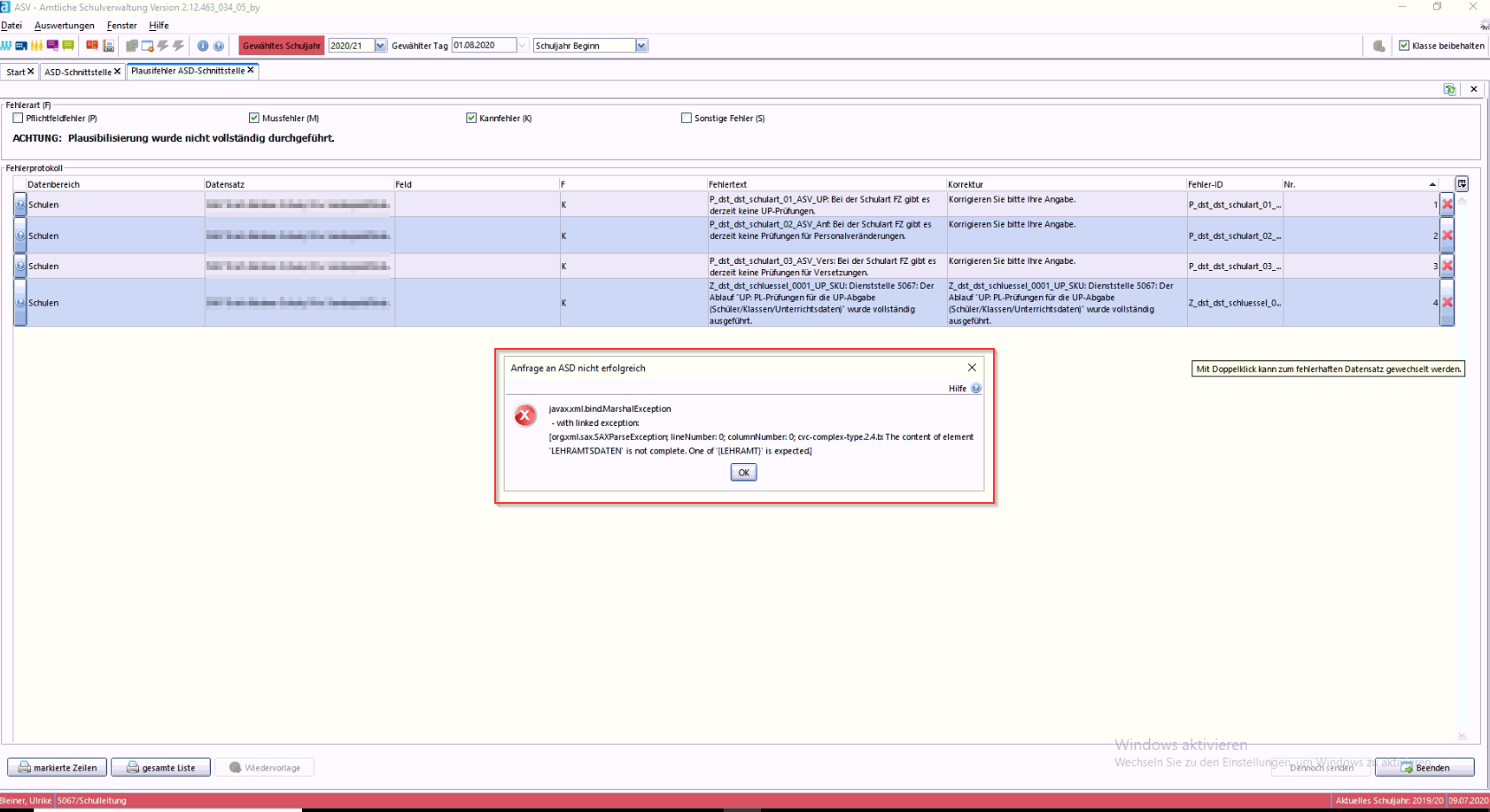Delete error row number 1 via red X
Viewport: 1490px width, 812px height.
click(1447, 205)
